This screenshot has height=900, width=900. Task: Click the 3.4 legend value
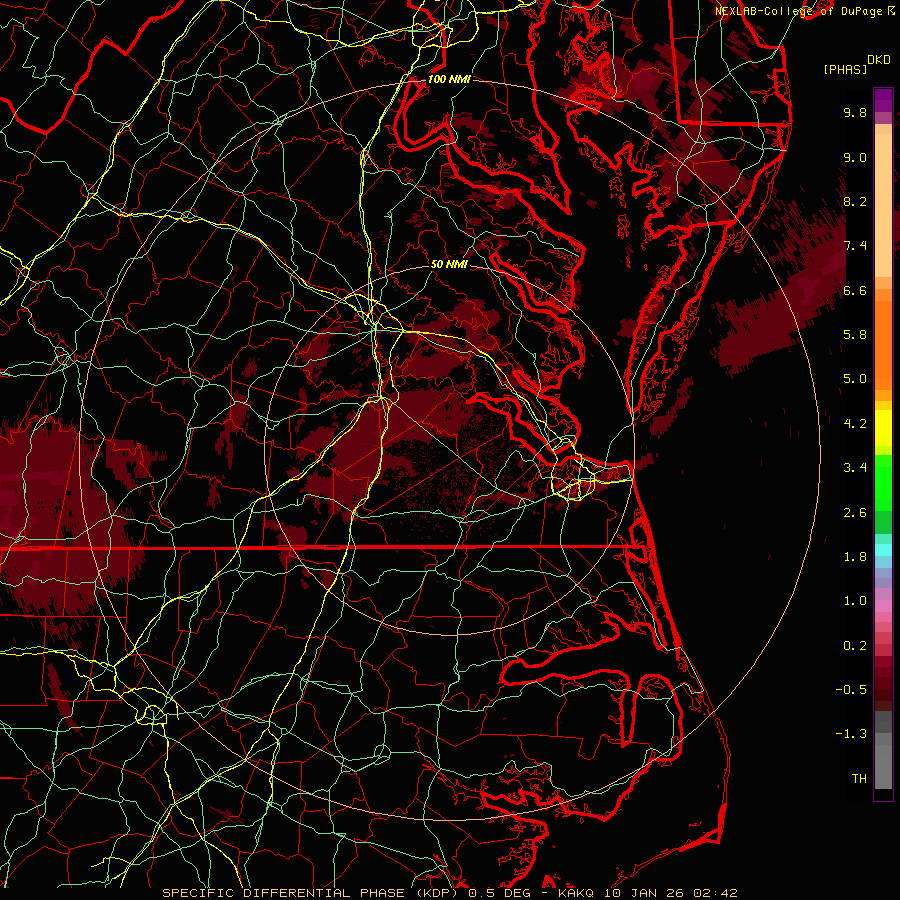click(855, 468)
